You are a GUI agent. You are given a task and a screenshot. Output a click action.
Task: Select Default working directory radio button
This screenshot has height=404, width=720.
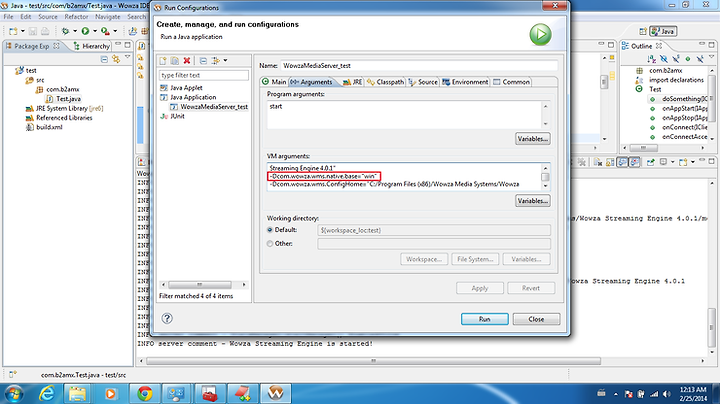pyautogui.click(x=270, y=230)
